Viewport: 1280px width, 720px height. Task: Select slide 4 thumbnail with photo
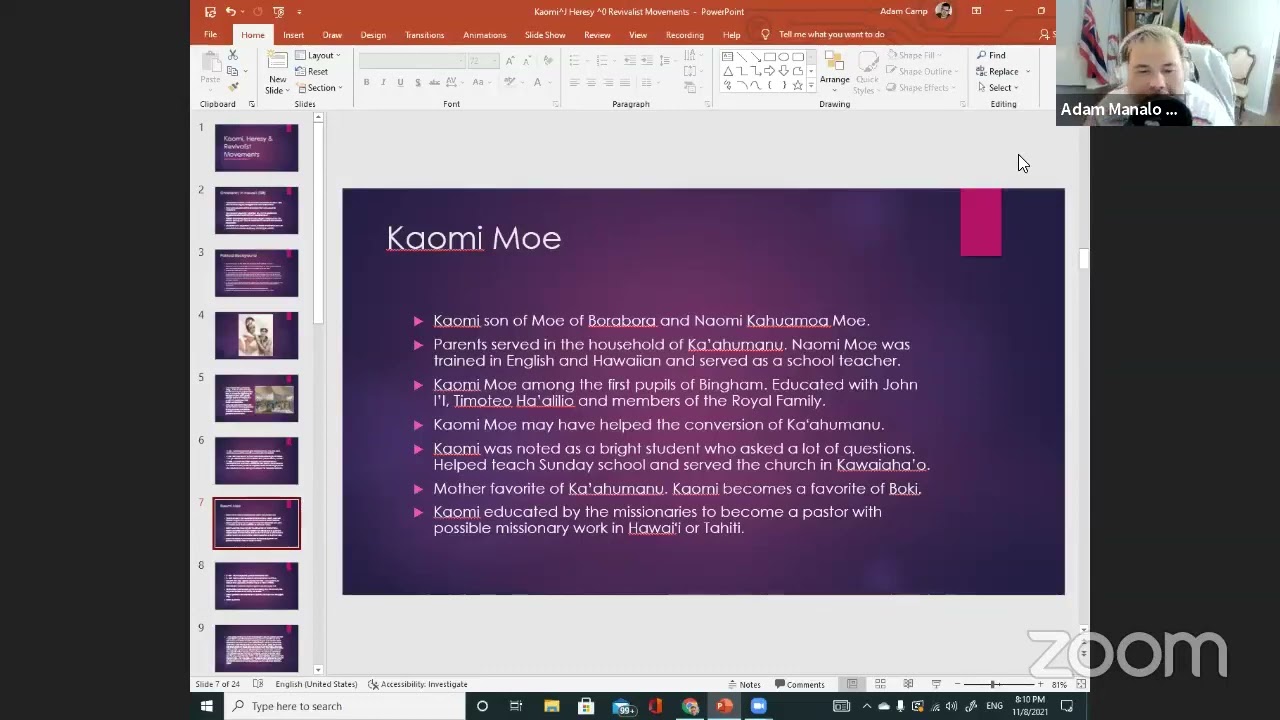(256, 335)
